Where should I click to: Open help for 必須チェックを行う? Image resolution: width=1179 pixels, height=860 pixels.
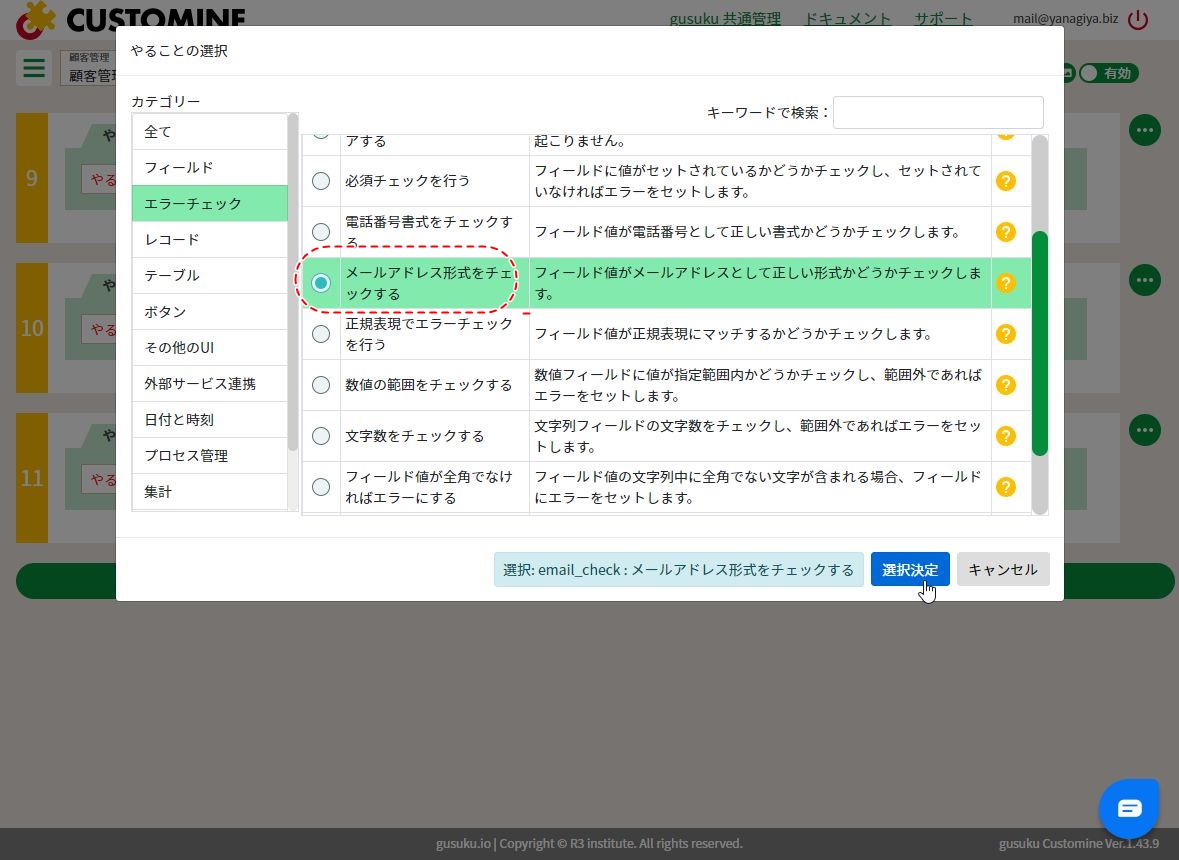pos(1005,181)
